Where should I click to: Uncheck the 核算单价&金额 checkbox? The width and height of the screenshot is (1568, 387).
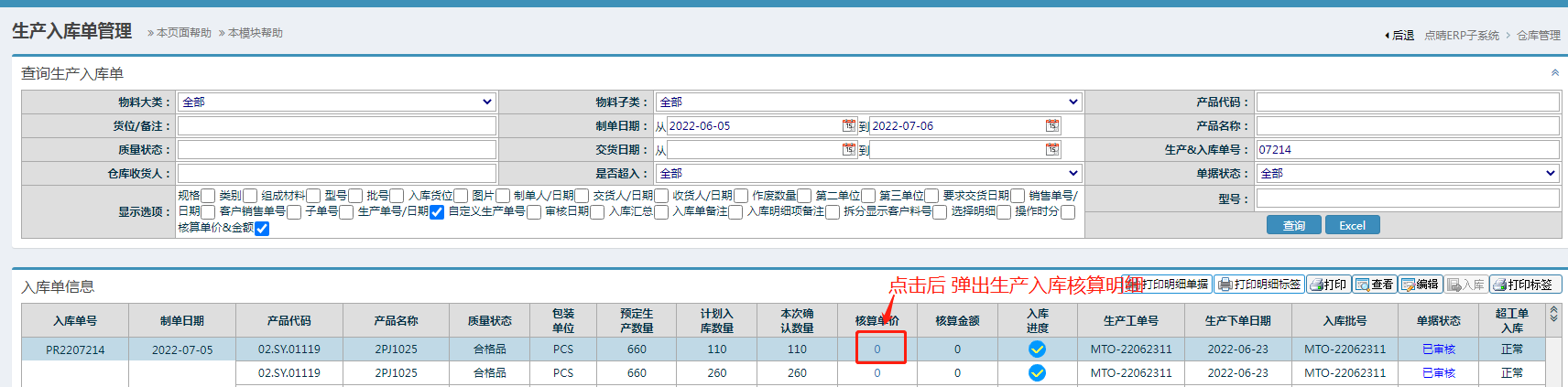pyautogui.click(x=262, y=229)
